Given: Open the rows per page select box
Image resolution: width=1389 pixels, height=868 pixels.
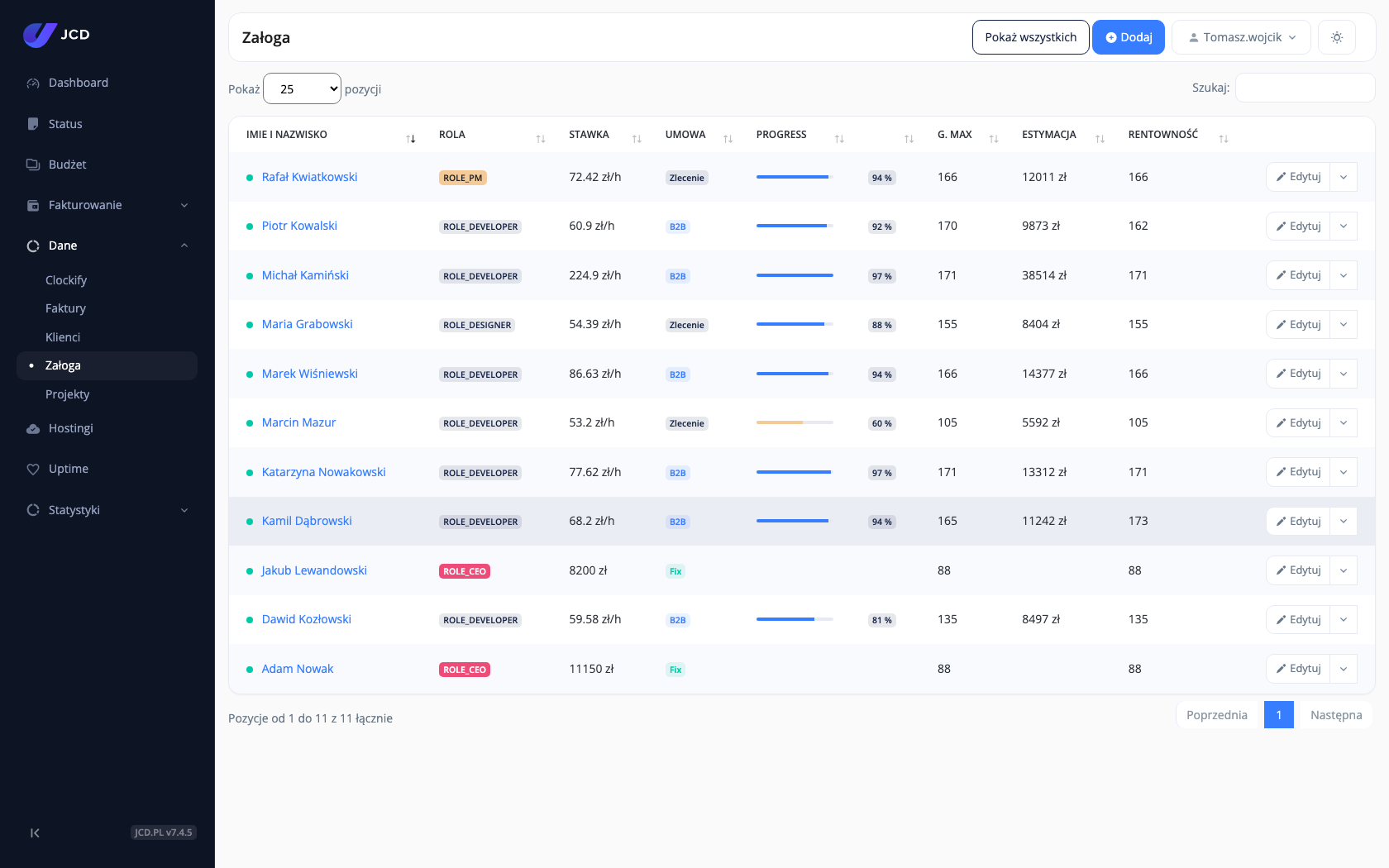Looking at the screenshot, I should tap(302, 88).
